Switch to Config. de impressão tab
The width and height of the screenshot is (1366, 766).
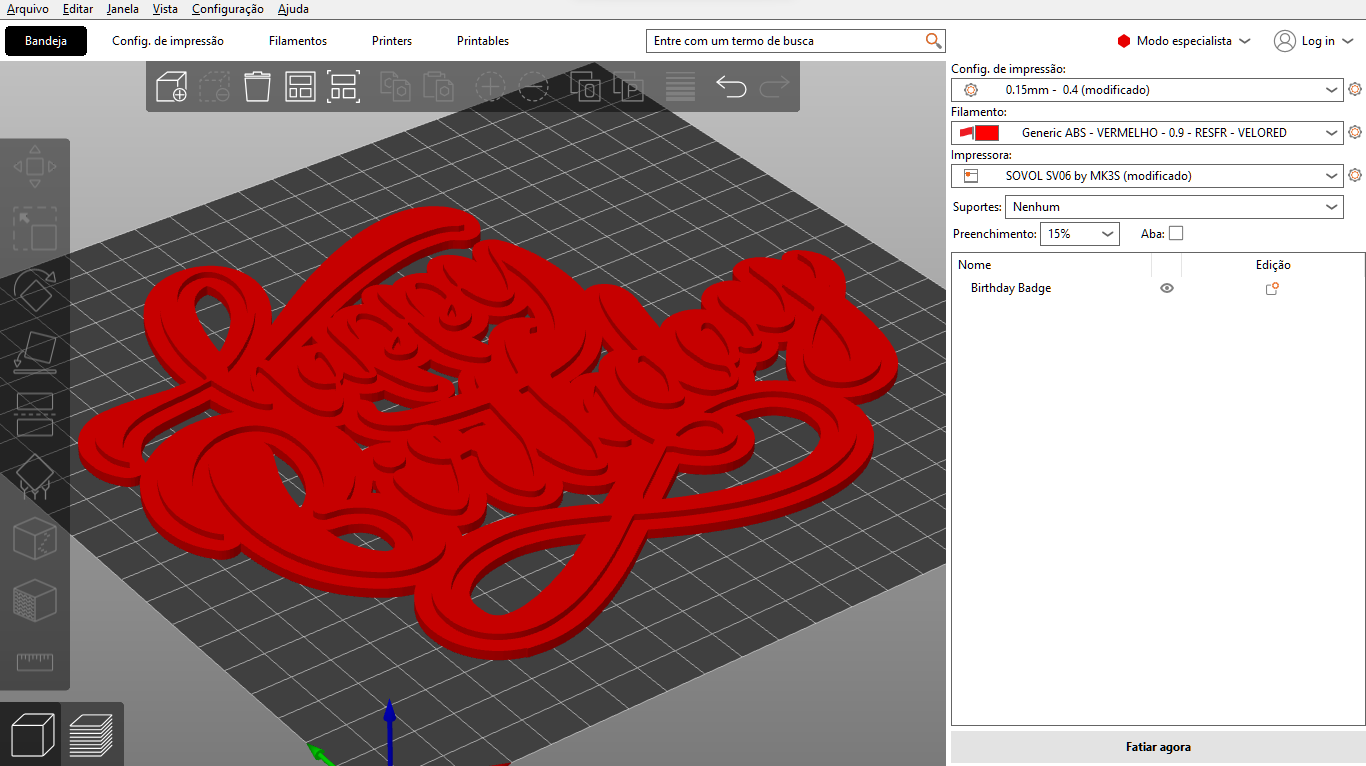[x=168, y=41]
